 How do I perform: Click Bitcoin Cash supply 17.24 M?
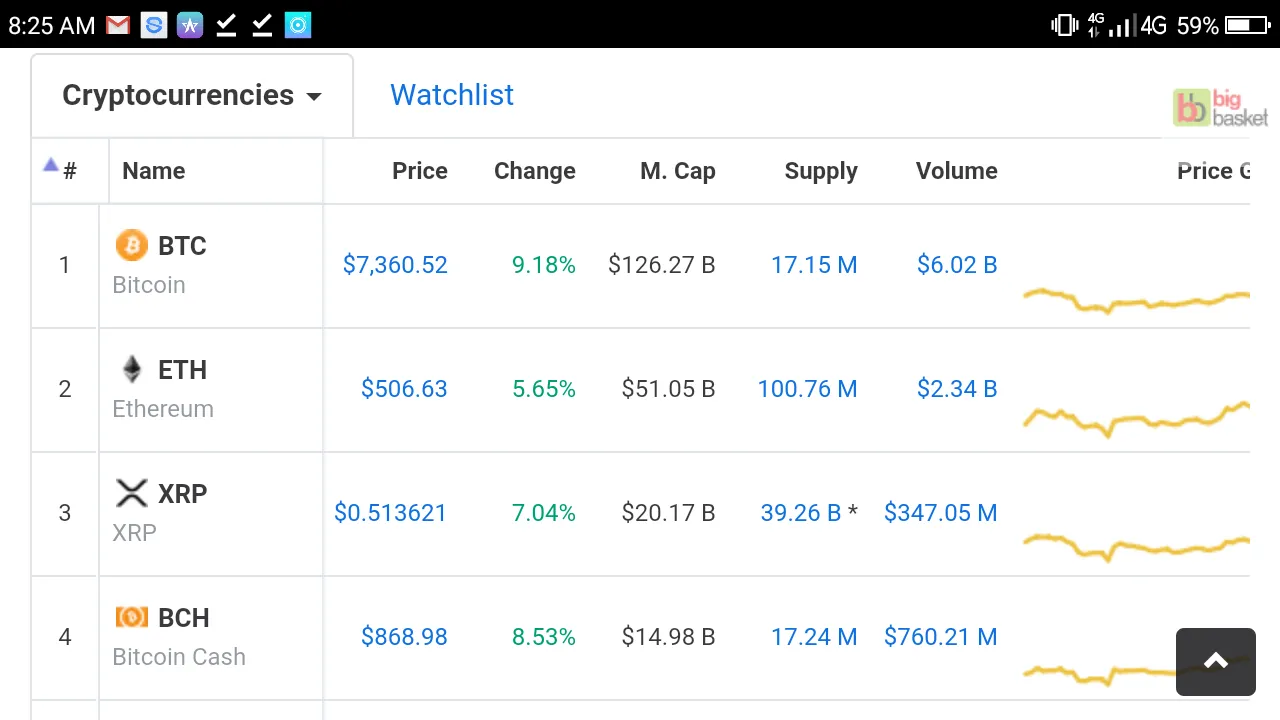tap(814, 637)
